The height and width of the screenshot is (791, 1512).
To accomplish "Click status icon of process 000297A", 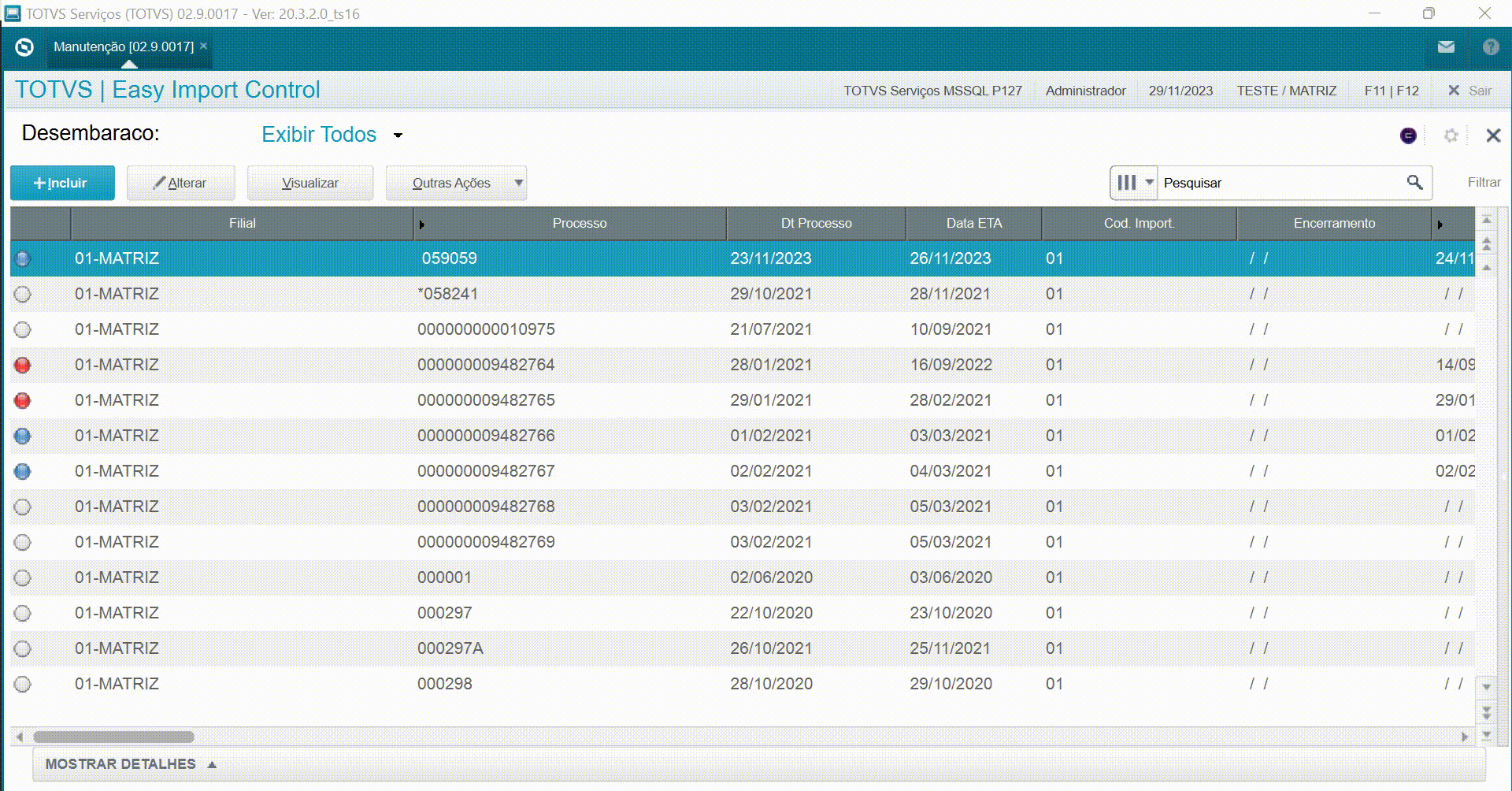I will 23,648.
